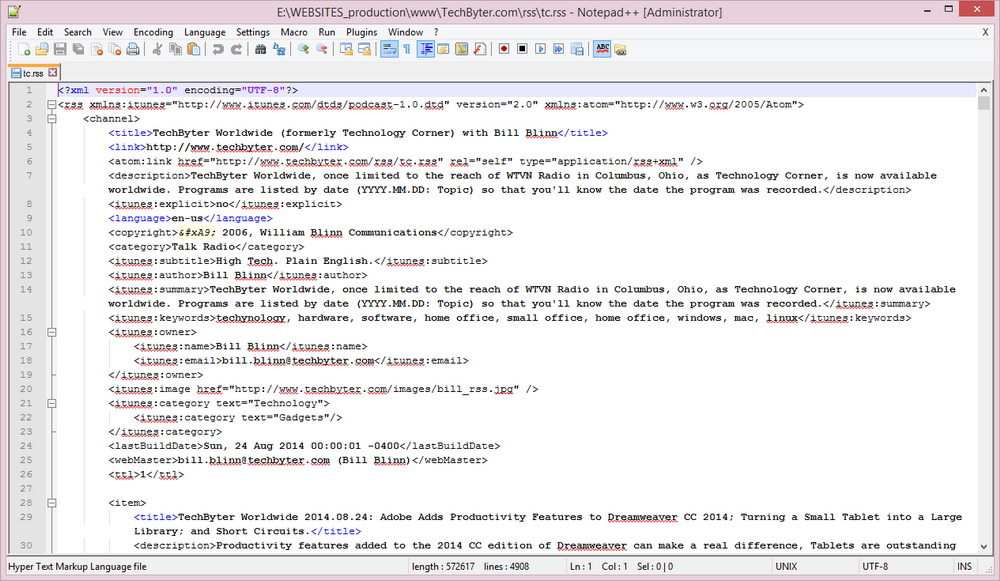Click the Copy toolbar icon
The height and width of the screenshot is (581, 1000).
click(175, 49)
